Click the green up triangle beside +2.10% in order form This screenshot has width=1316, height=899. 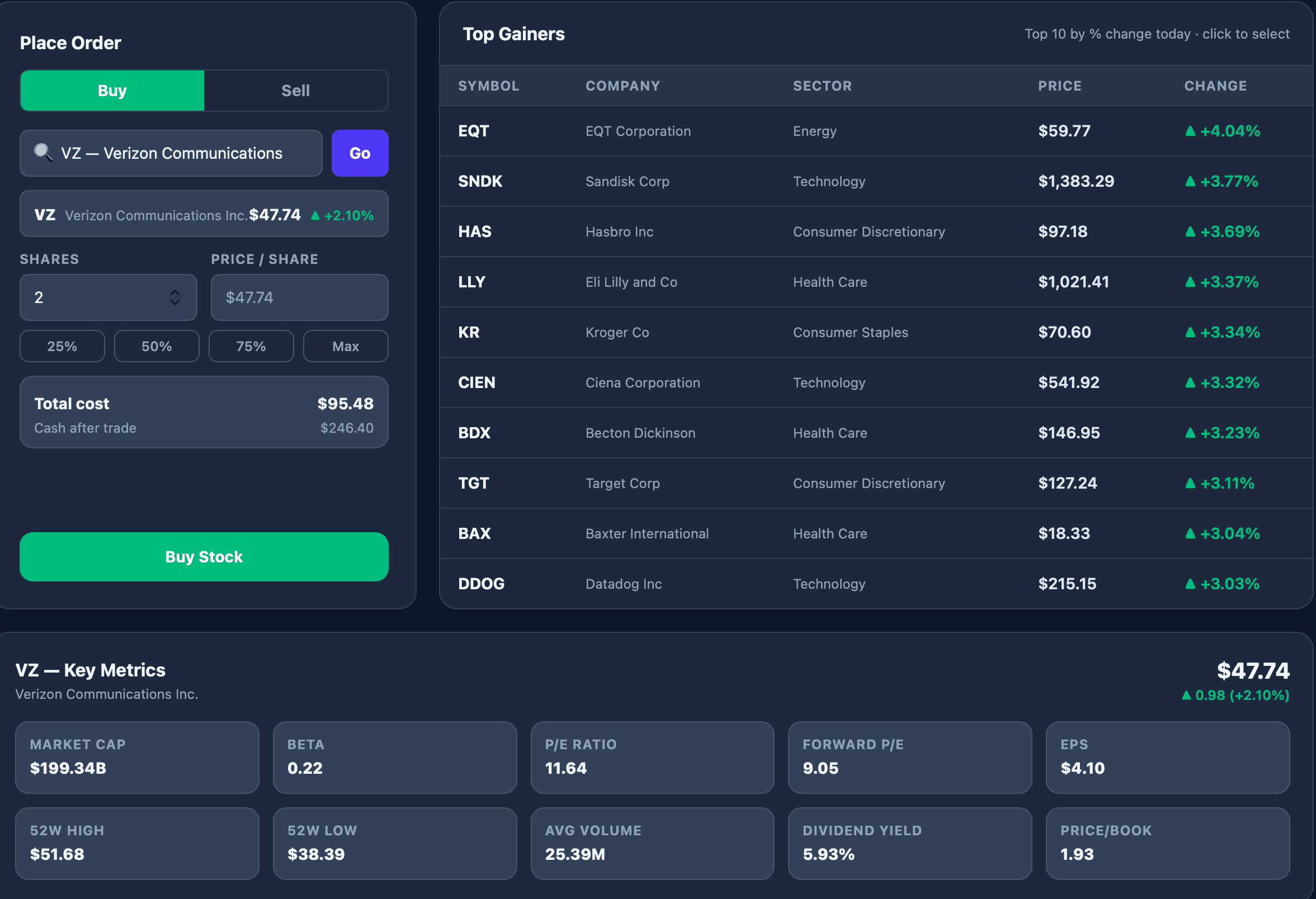tap(315, 216)
